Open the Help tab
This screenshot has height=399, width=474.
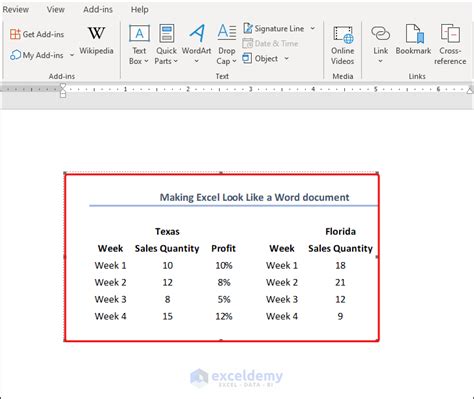coord(139,10)
